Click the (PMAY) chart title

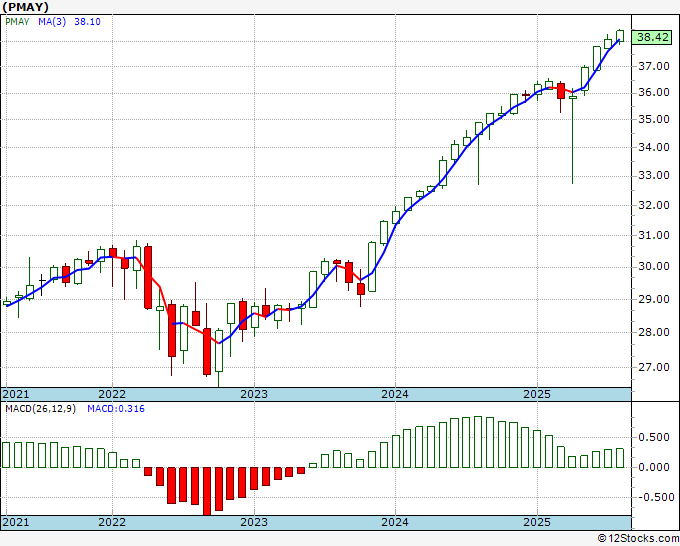pos(26,7)
